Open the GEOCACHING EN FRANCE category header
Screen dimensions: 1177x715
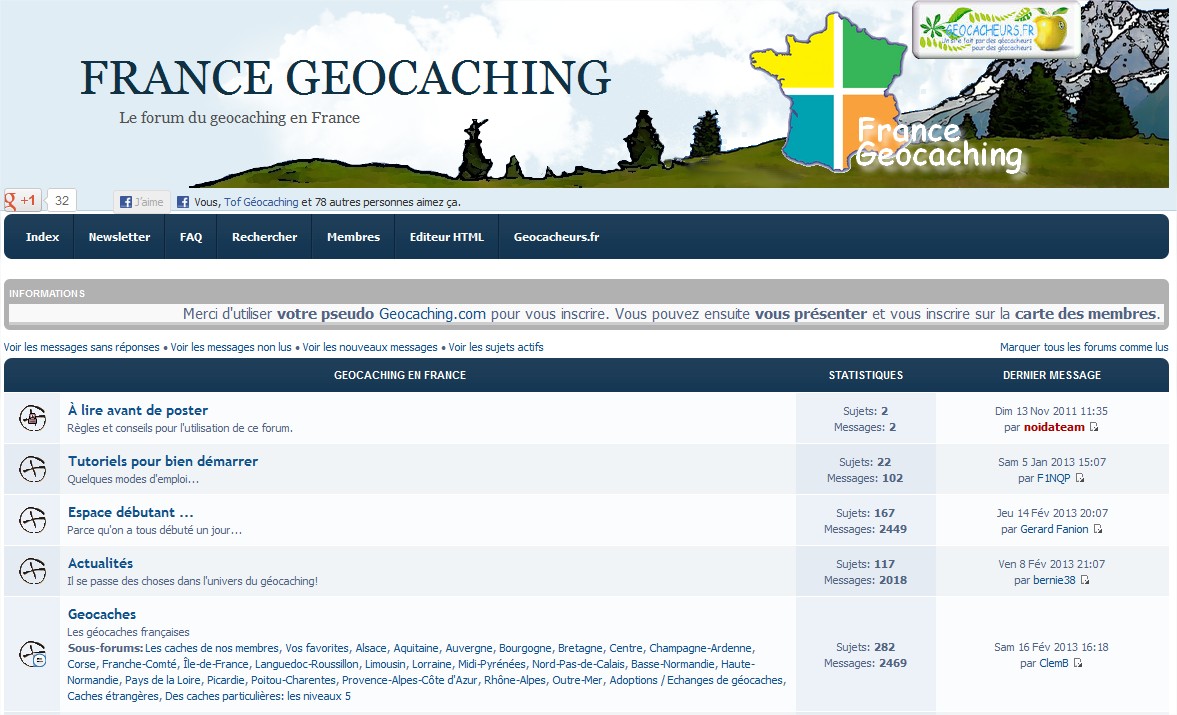point(400,375)
